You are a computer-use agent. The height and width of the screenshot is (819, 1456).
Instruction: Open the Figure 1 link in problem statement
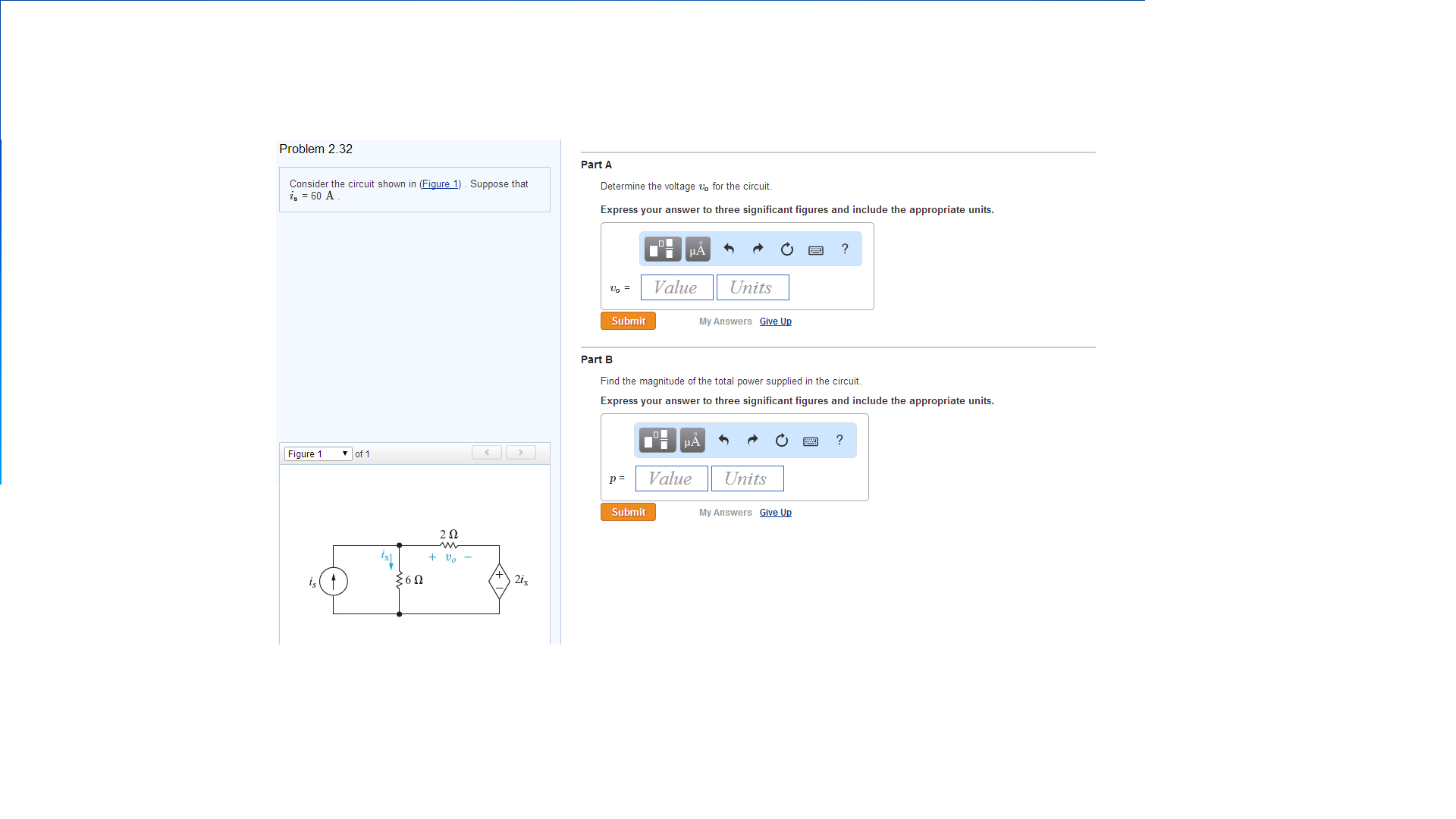[441, 184]
